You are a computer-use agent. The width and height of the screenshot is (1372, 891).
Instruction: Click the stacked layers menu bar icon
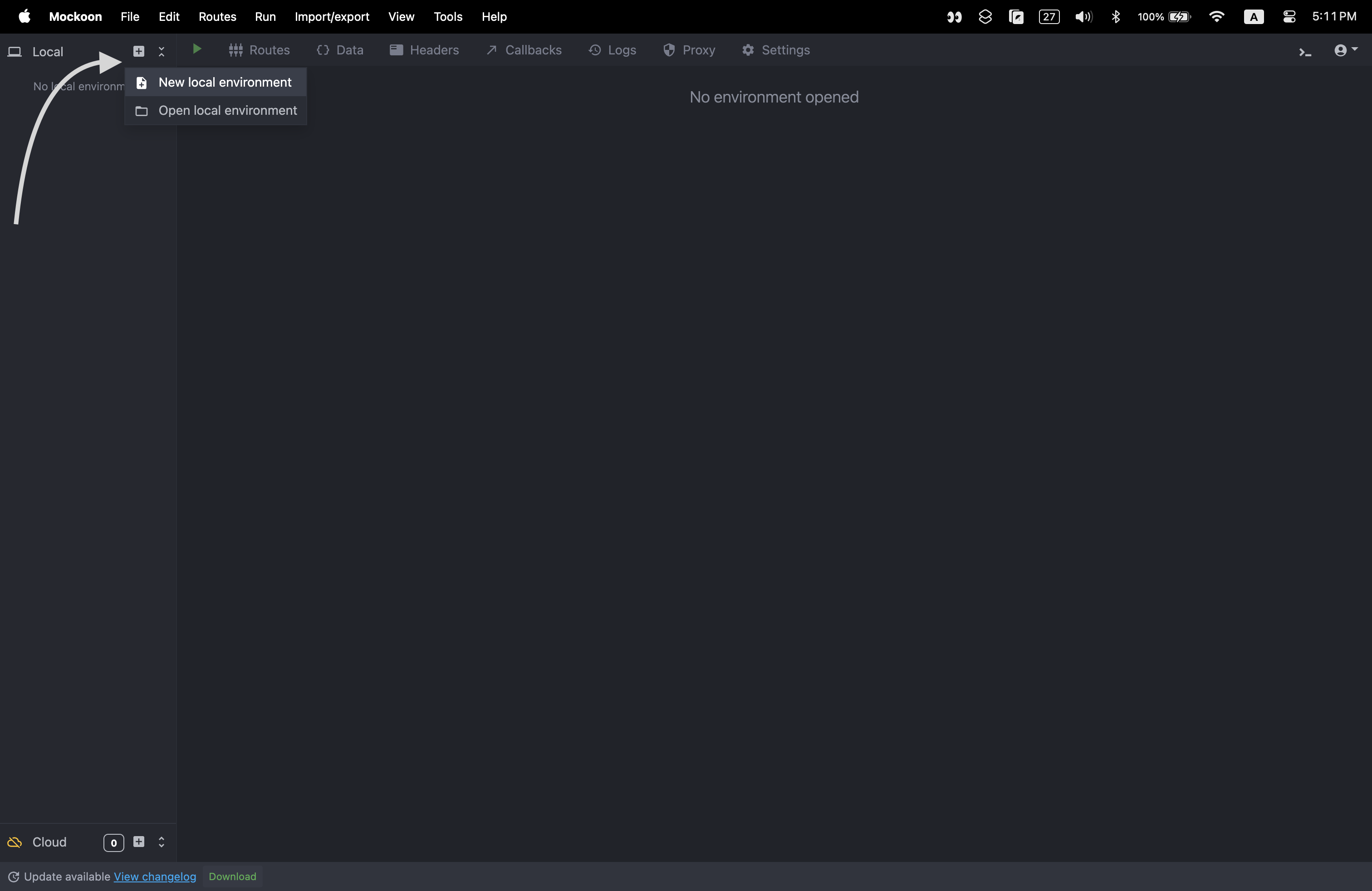[985, 17]
